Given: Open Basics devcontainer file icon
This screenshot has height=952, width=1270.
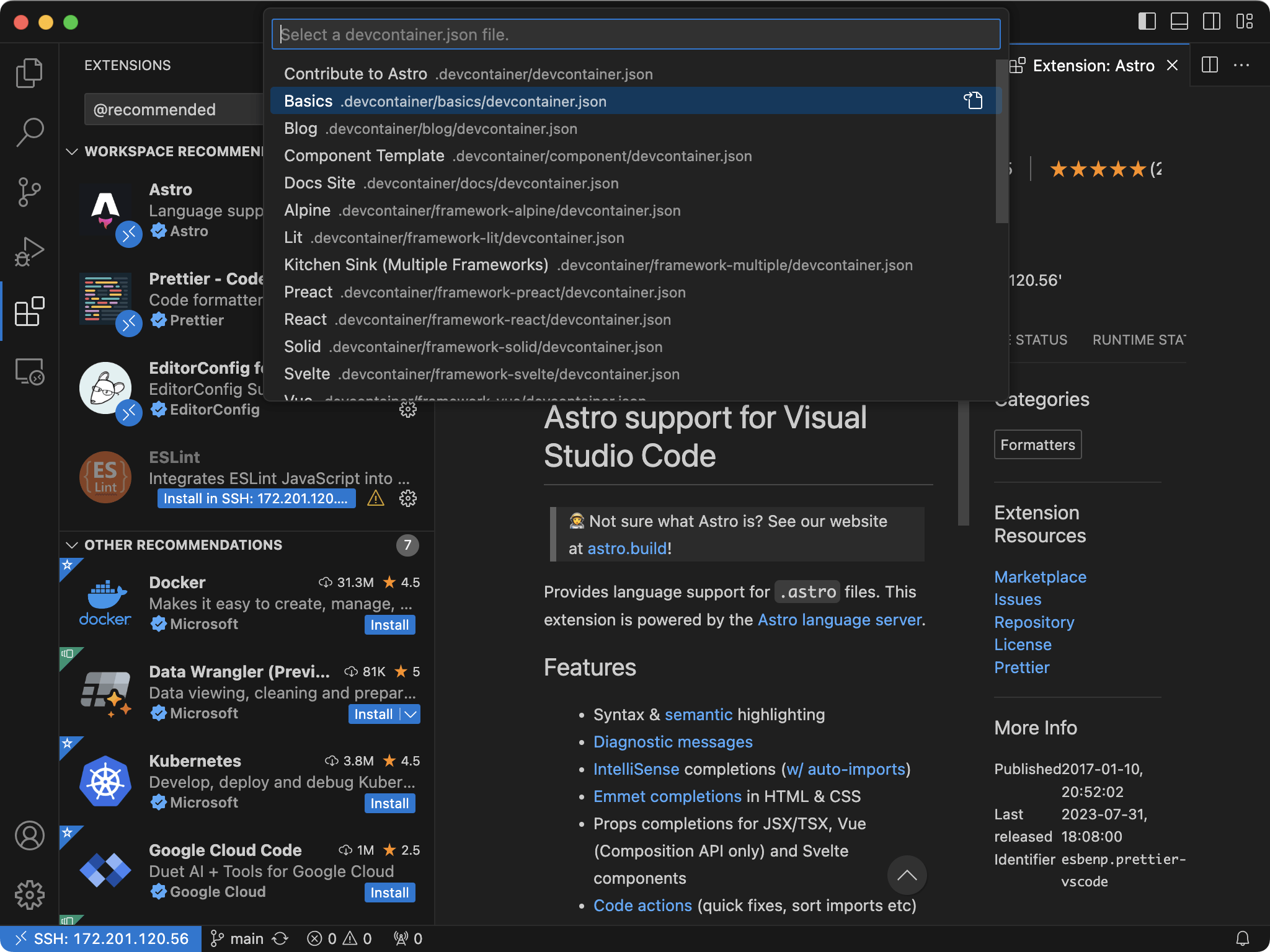Looking at the screenshot, I should click(973, 100).
